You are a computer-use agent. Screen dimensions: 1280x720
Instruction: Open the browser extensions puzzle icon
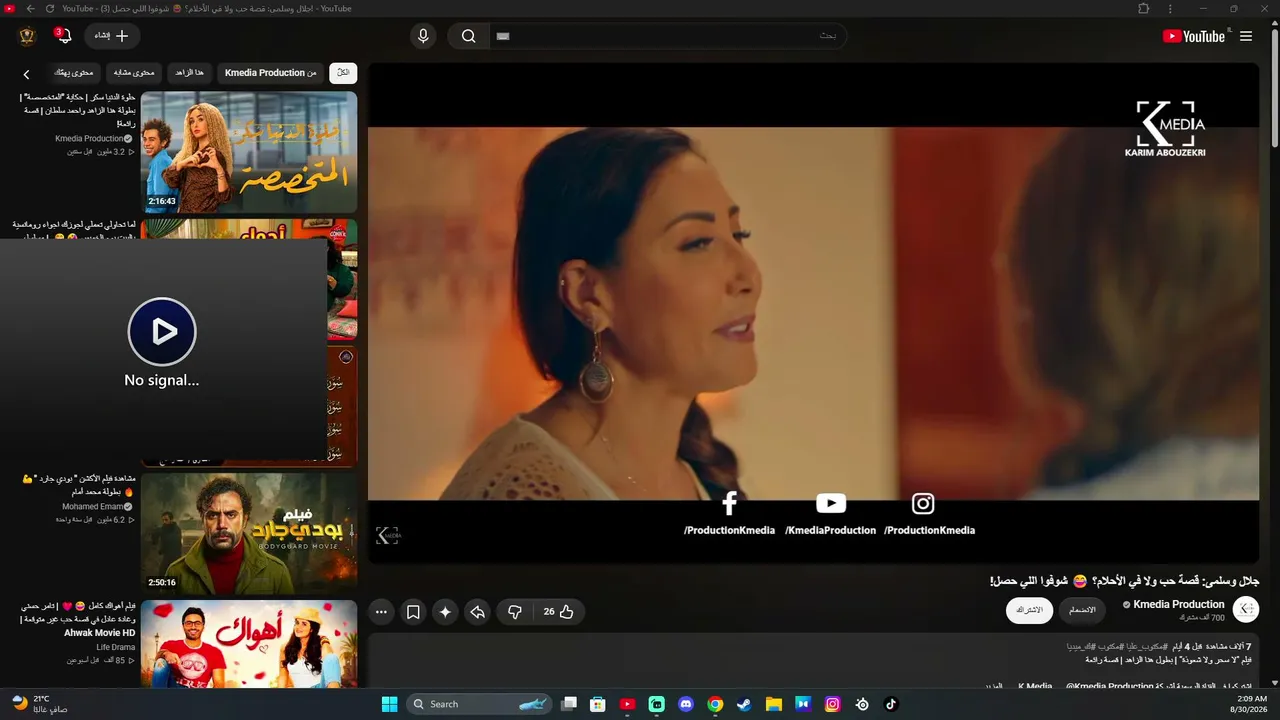click(x=1144, y=8)
